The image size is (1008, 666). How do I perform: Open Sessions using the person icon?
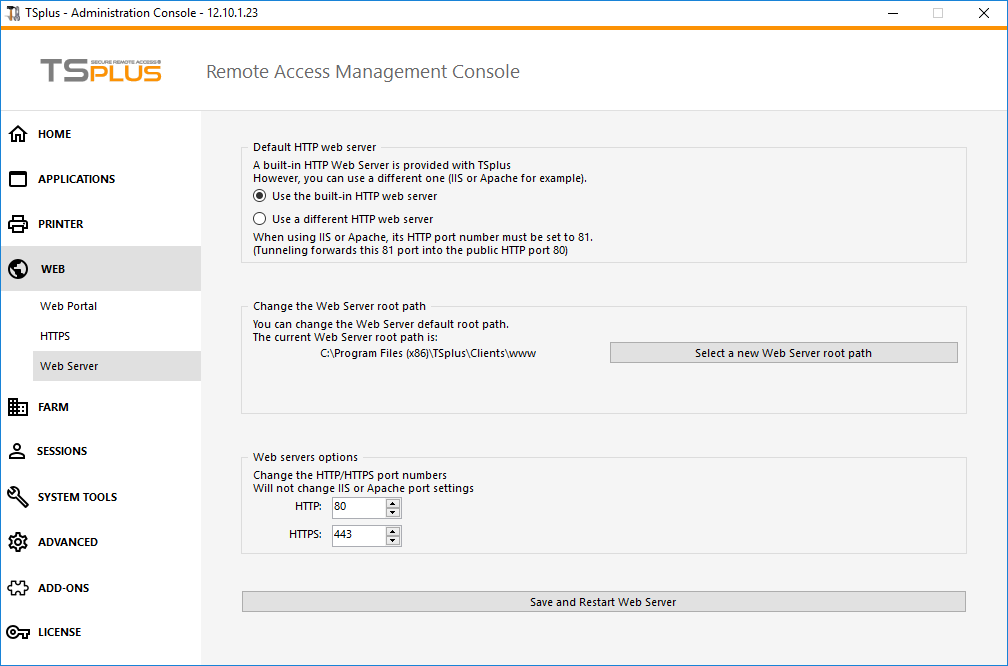[x=17, y=451]
